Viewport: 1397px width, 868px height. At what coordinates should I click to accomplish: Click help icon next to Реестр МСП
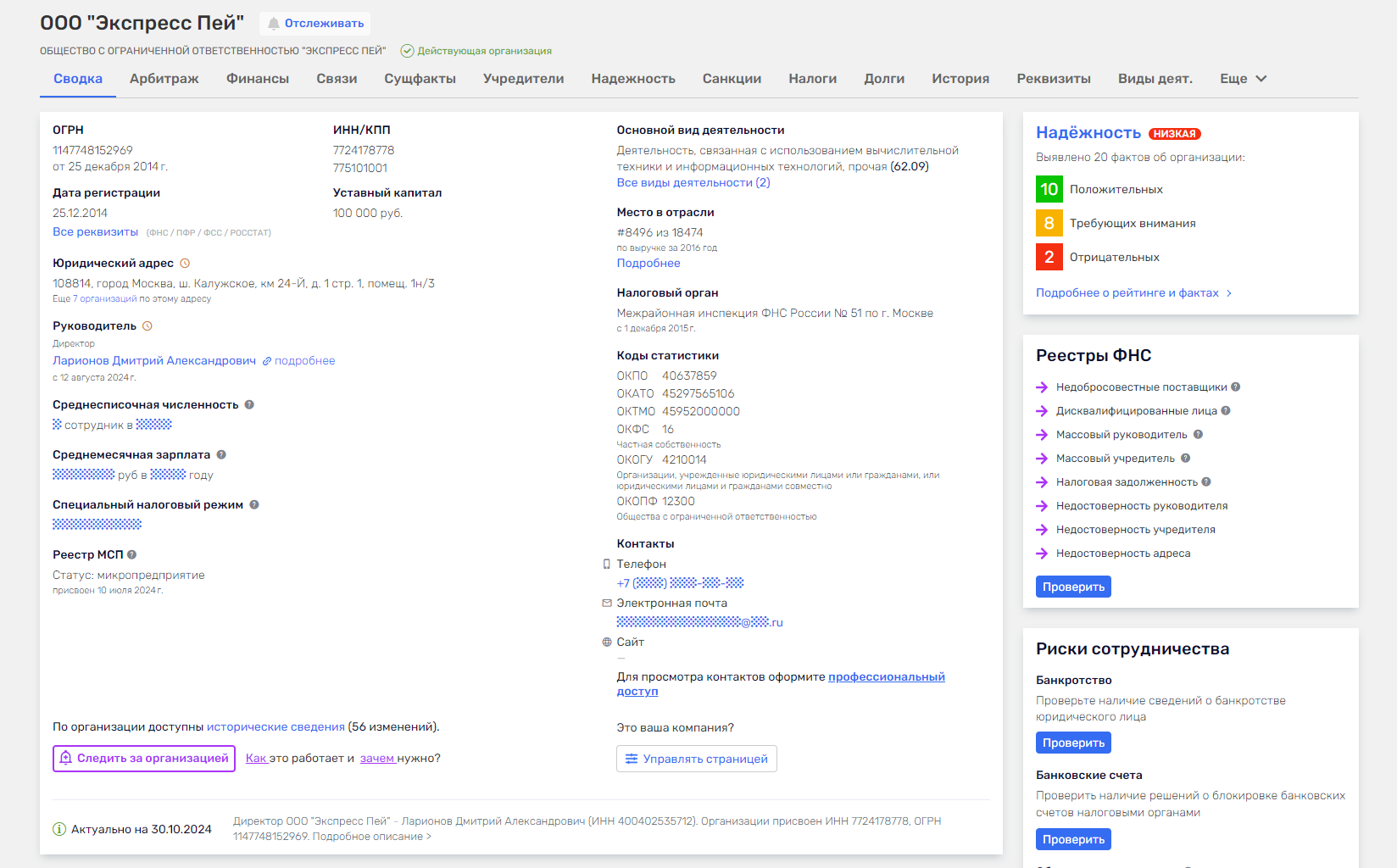(x=131, y=555)
